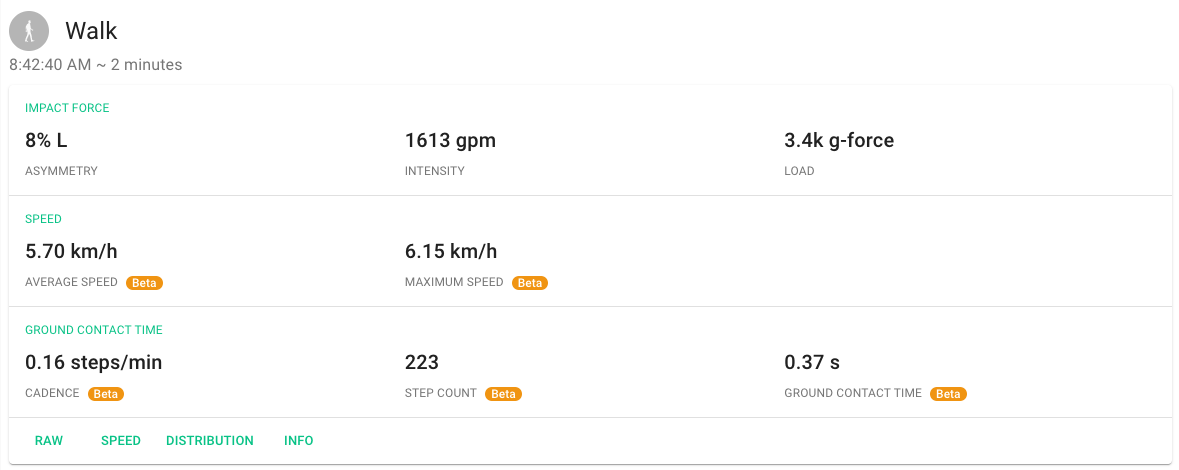
Task: Open the INFO section
Action: [x=299, y=441]
